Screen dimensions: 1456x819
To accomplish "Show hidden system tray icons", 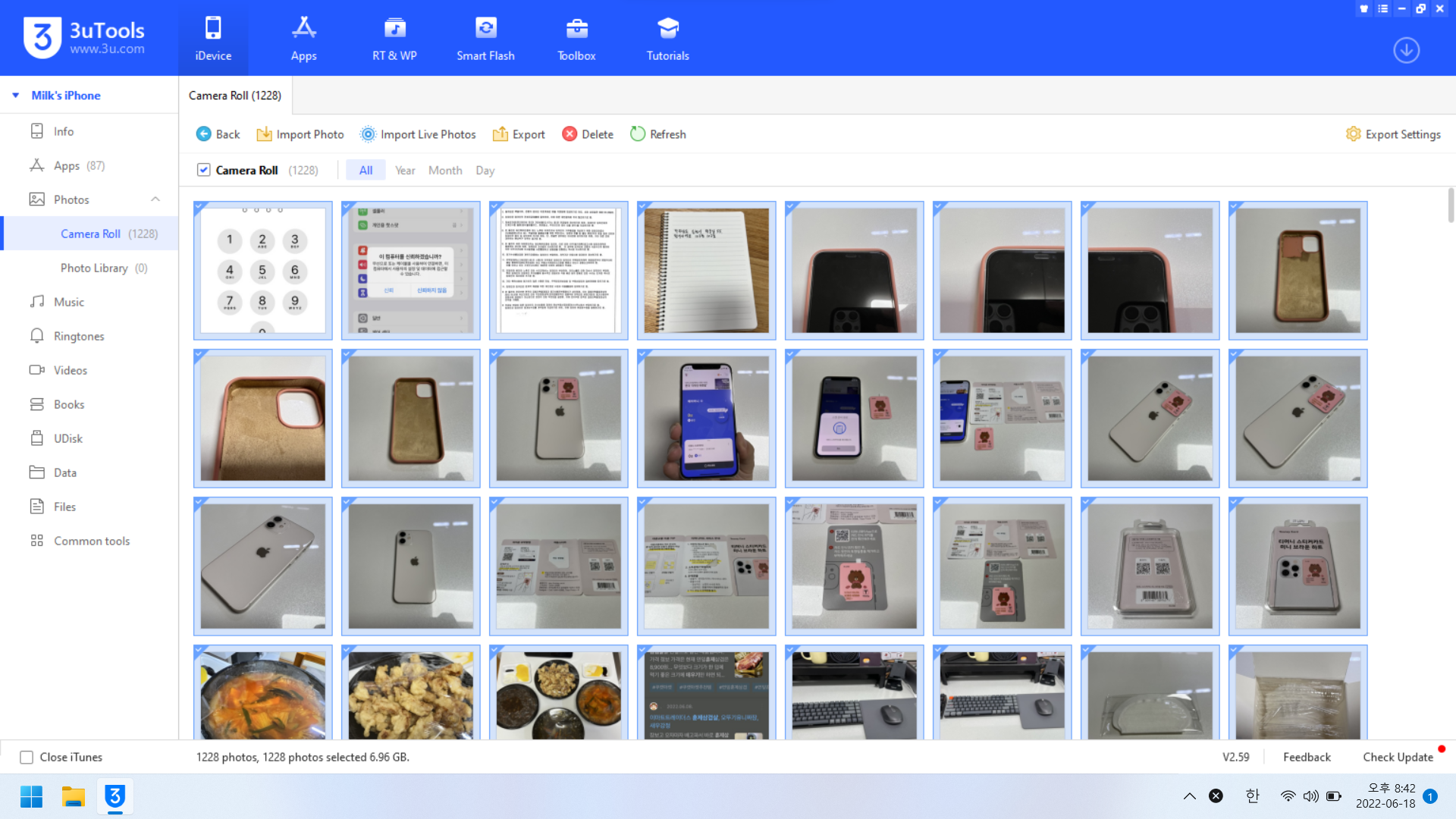I will point(1189,796).
